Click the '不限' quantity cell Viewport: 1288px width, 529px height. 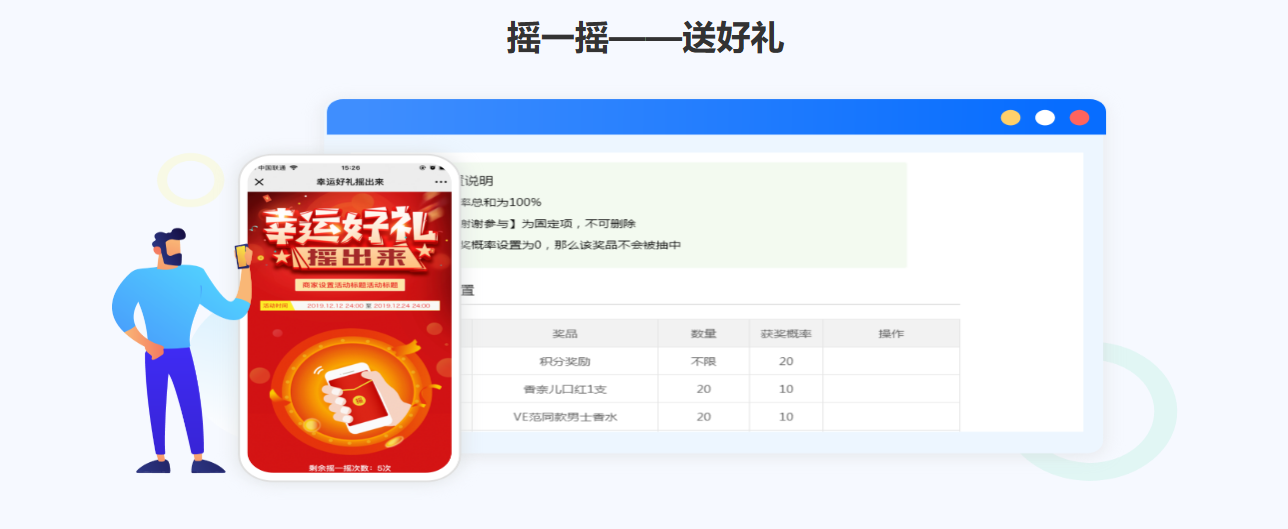point(703,361)
